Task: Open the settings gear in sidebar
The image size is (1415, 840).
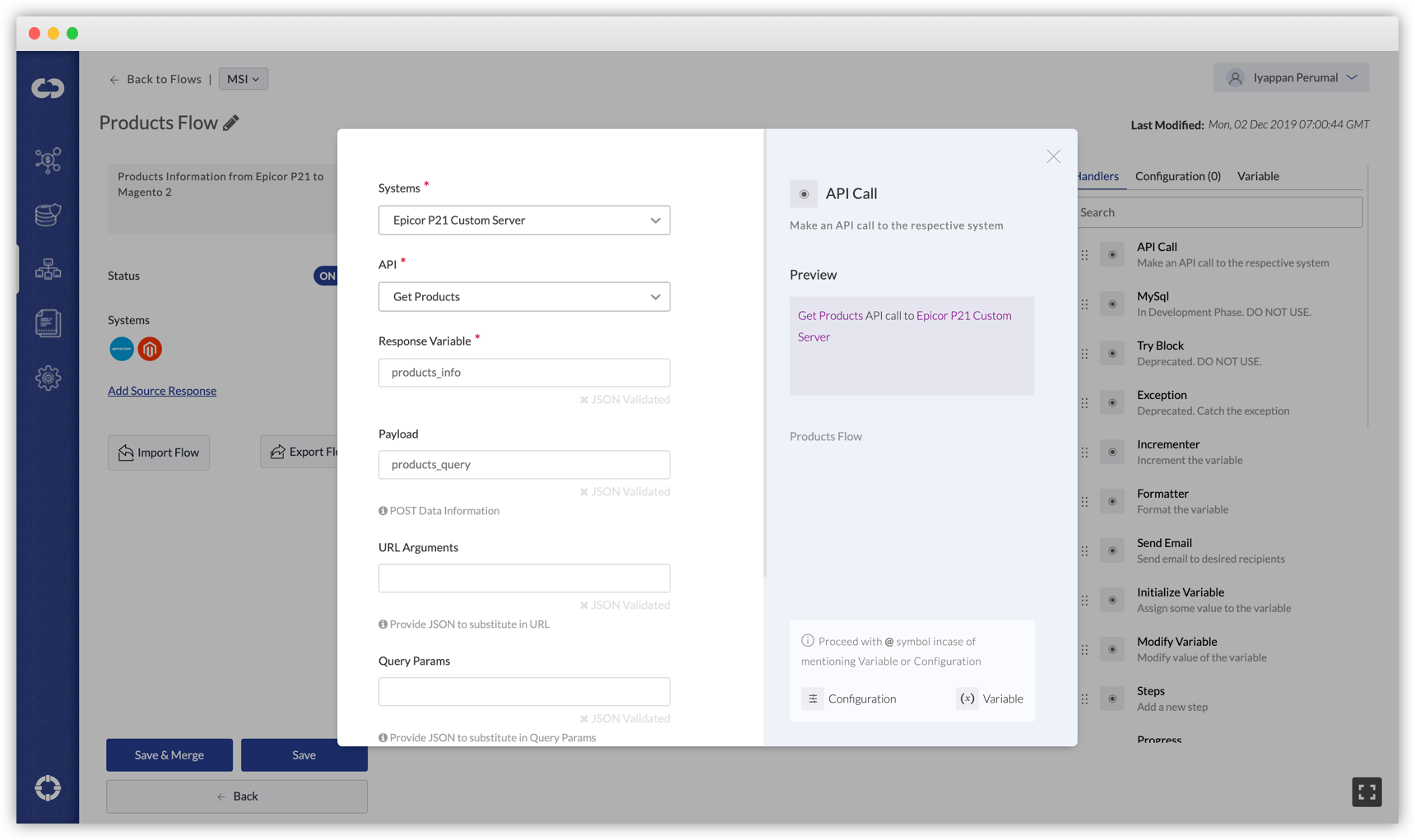Action: pos(48,378)
